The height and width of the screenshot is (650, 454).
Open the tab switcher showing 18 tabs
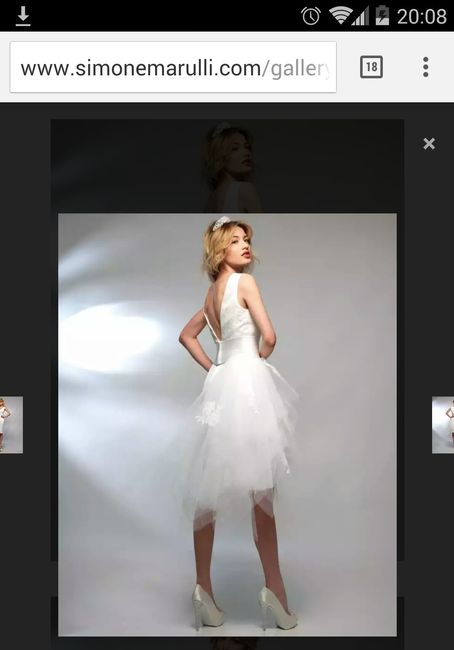tap(371, 67)
